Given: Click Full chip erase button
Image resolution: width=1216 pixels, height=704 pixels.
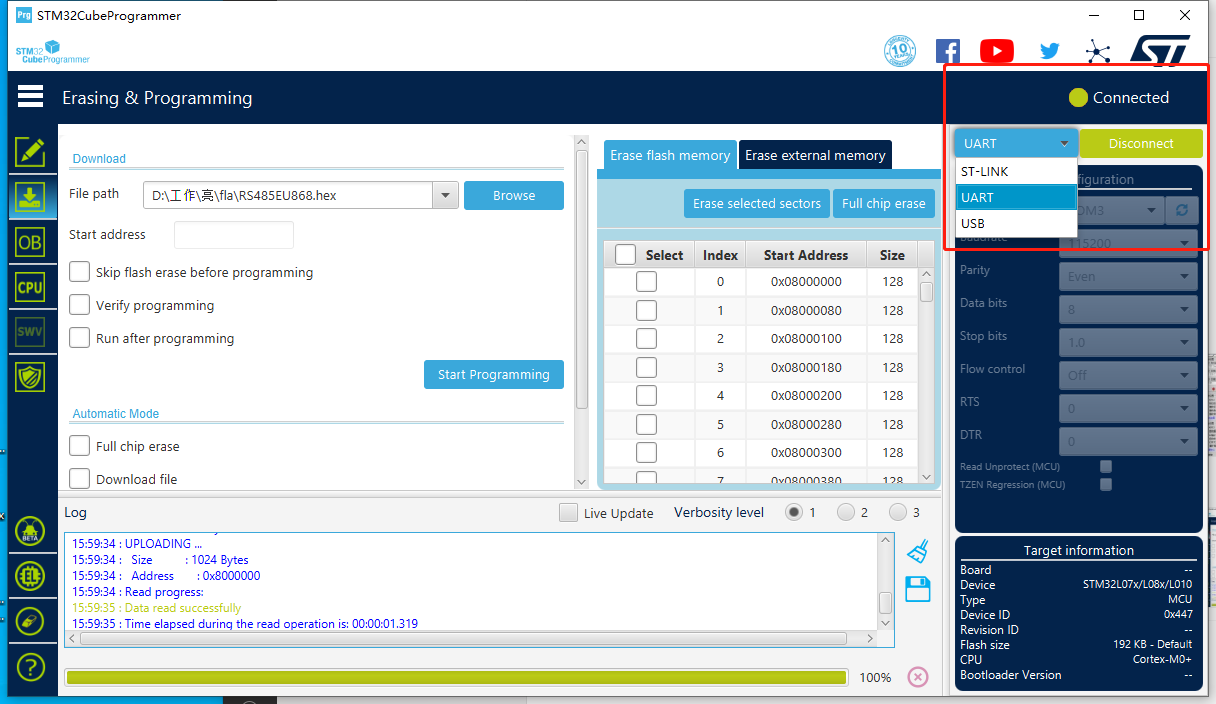Looking at the screenshot, I should [883, 203].
